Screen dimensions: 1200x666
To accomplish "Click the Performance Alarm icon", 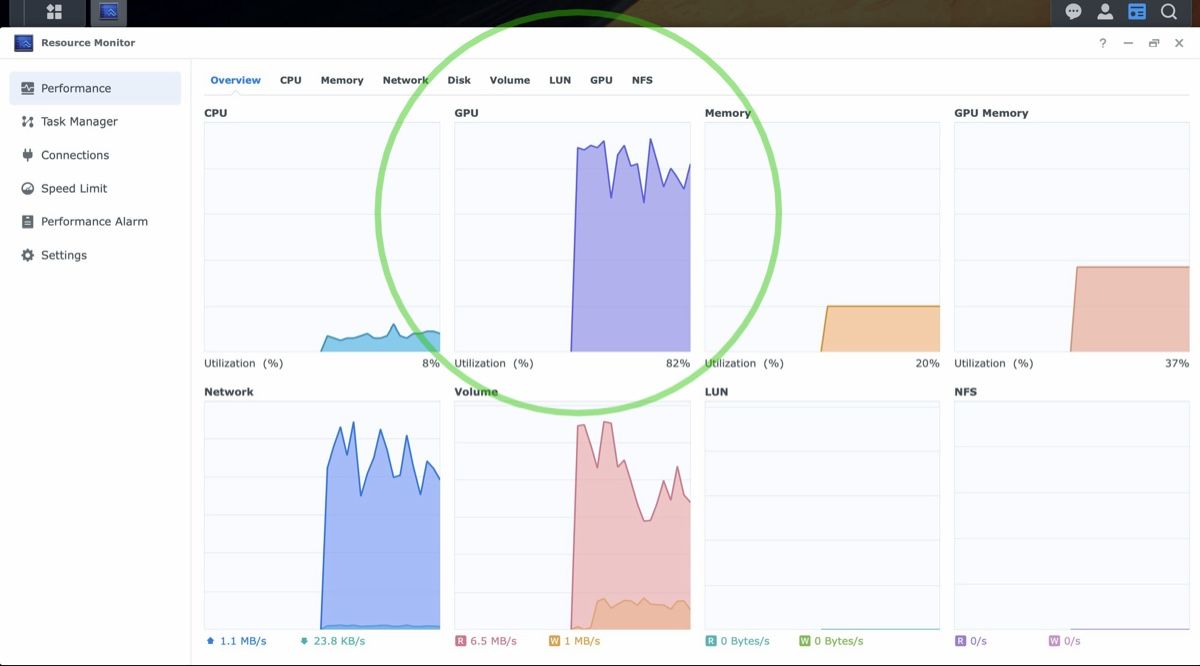I will [27, 222].
